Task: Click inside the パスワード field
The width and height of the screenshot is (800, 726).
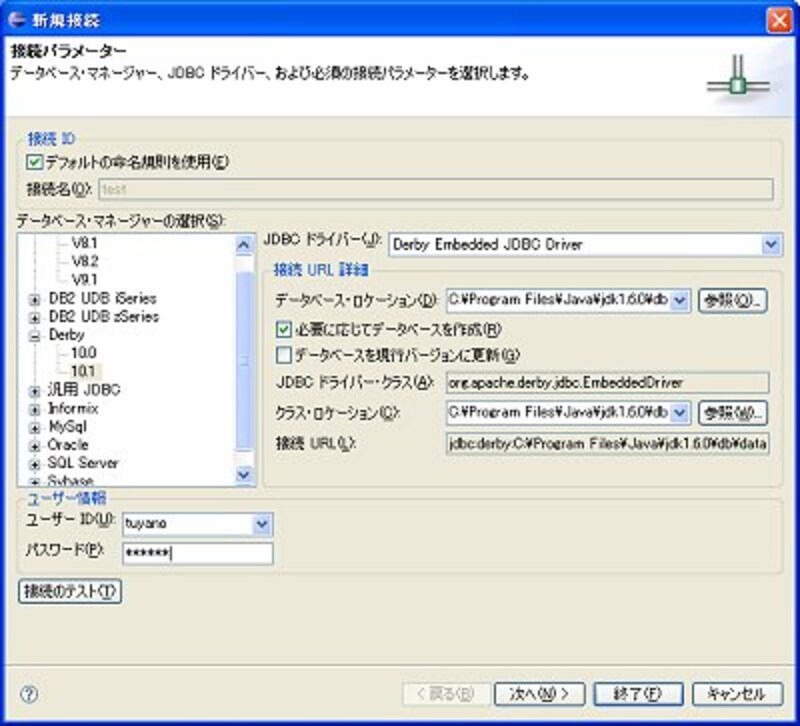Action: click(x=197, y=553)
